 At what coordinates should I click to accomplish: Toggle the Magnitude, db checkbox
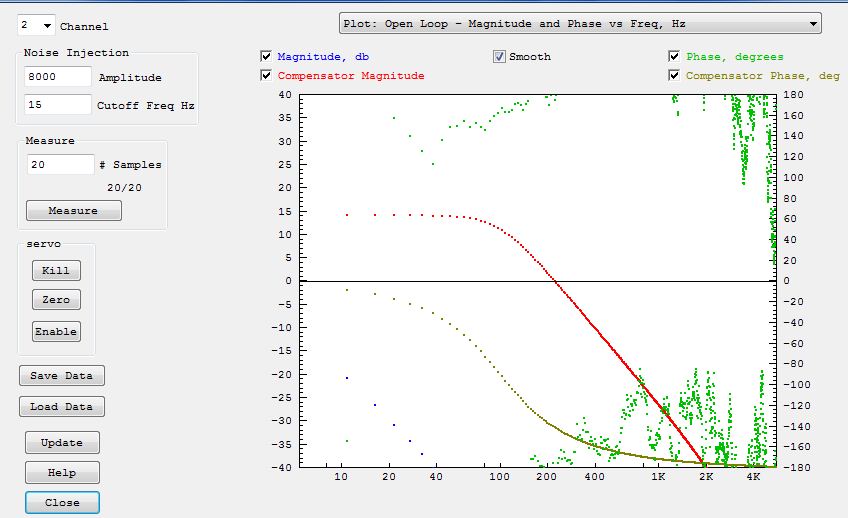[266, 57]
